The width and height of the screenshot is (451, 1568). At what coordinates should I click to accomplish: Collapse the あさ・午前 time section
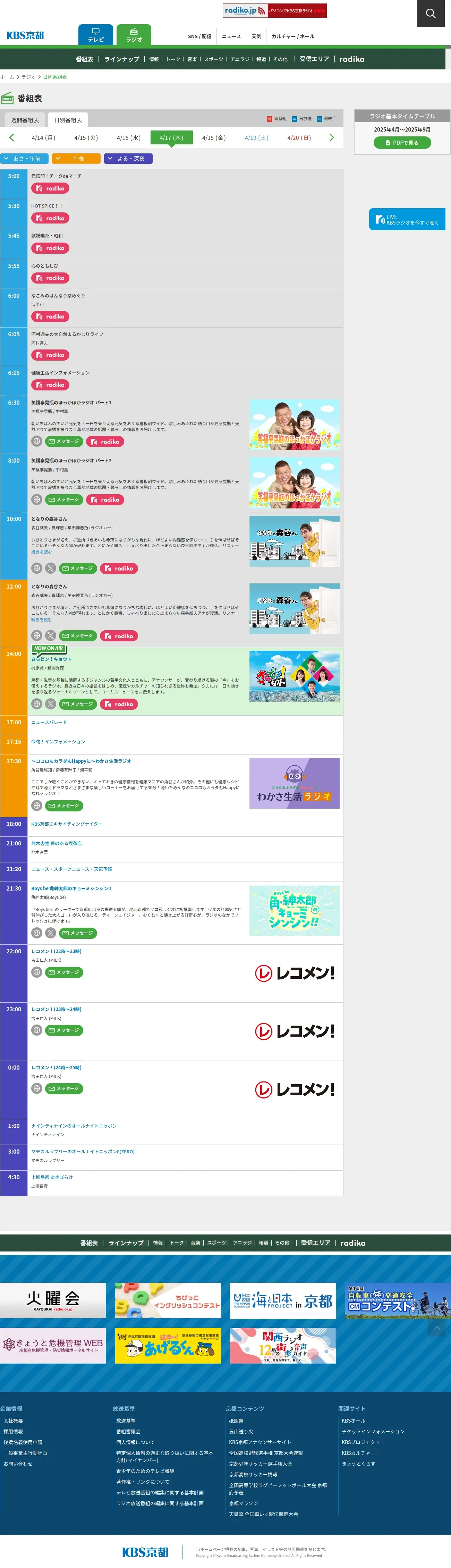pos(24,158)
